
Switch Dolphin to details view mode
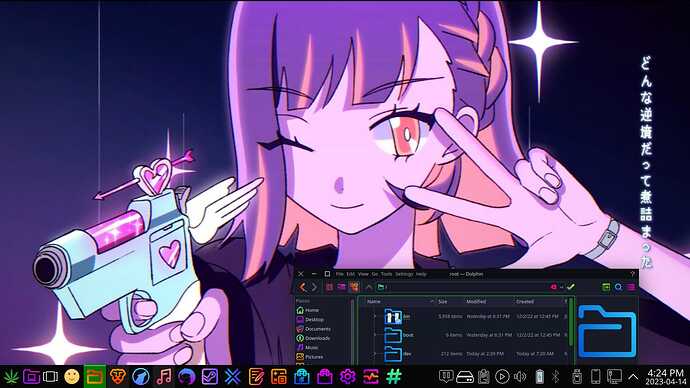coord(353,287)
